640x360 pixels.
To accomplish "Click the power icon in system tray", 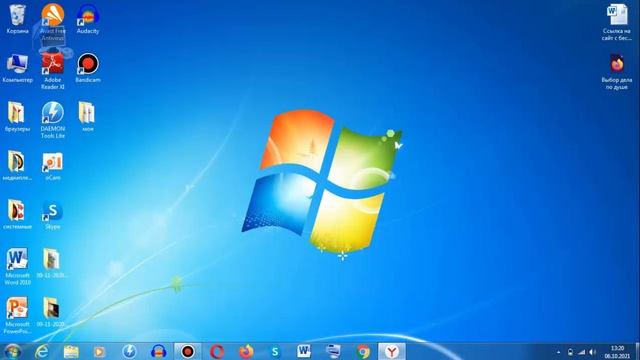I will pos(570,352).
